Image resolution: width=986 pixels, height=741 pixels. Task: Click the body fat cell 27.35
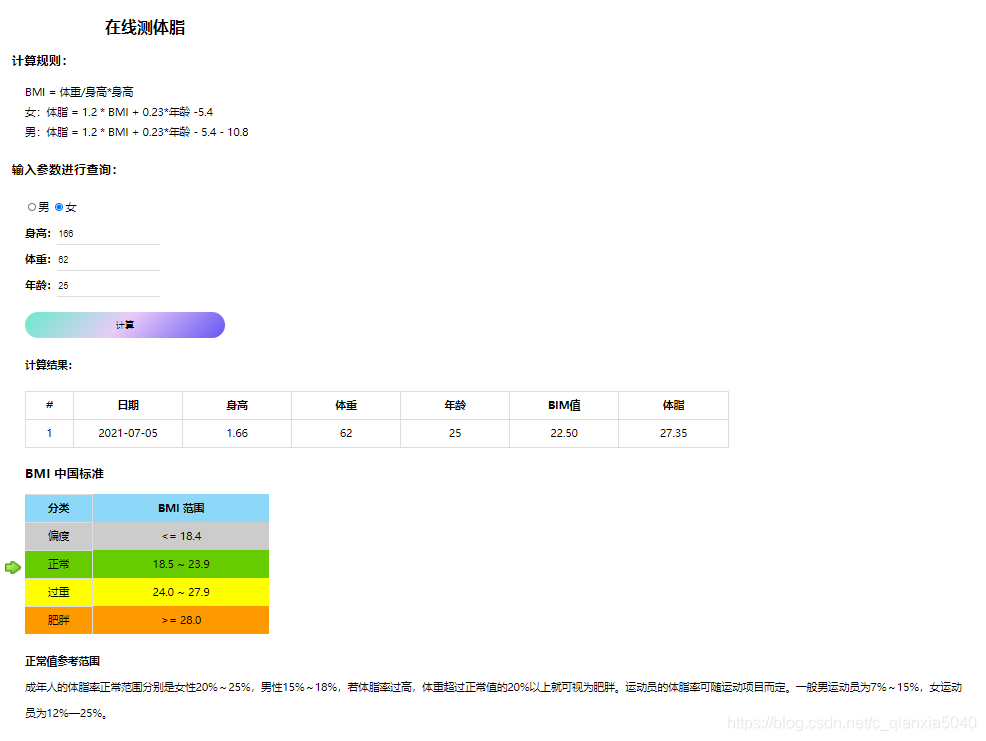[673, 433]
